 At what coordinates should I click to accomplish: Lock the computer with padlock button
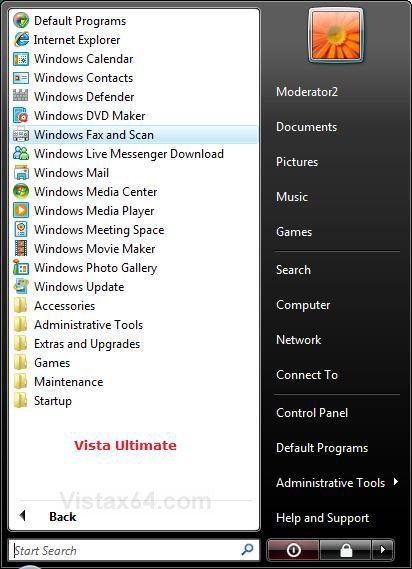346,550
